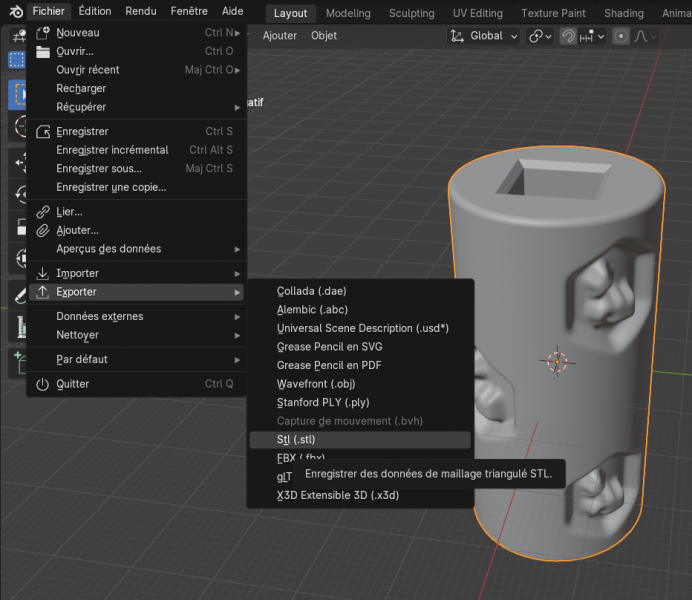
Task: Click the Quitter power icon
Action: [42, 384]
